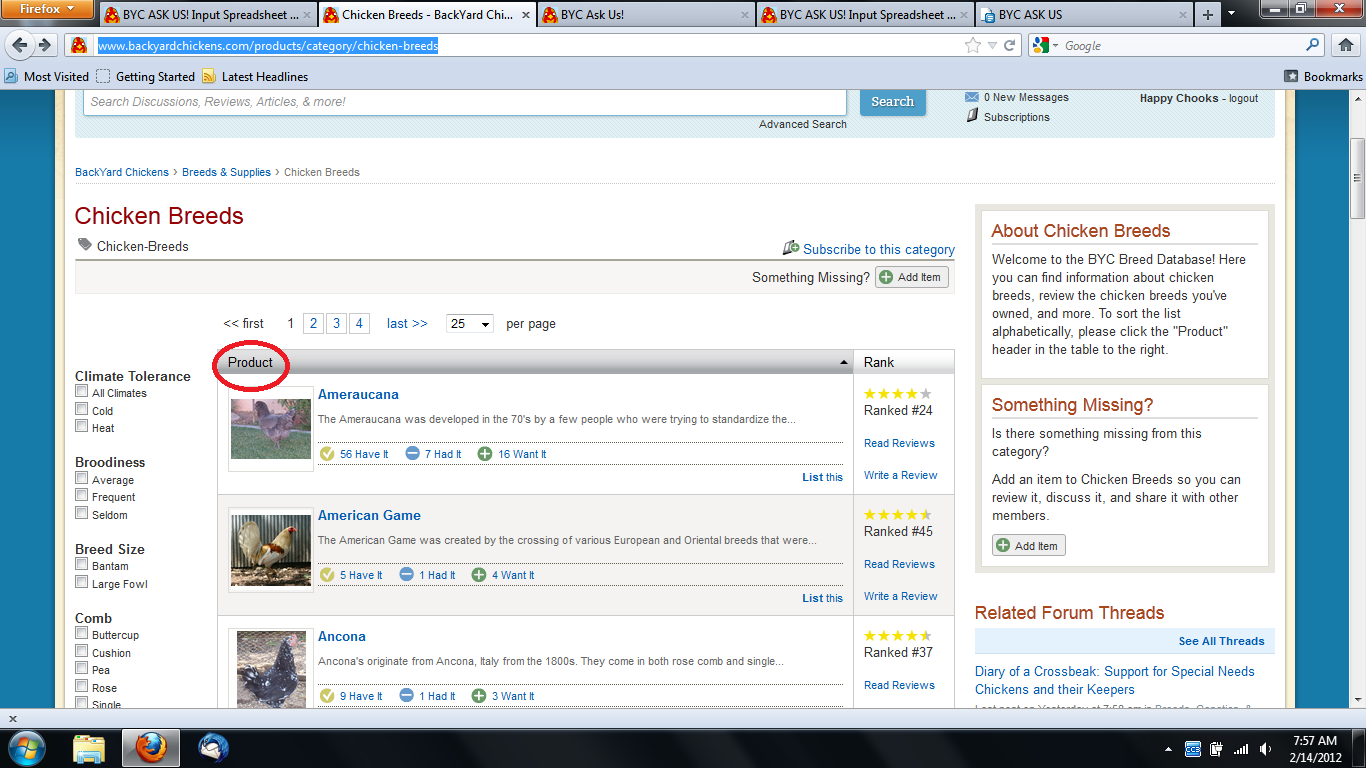
Task: Expand the Firefox application menu
Action: (x=48, y=9)
